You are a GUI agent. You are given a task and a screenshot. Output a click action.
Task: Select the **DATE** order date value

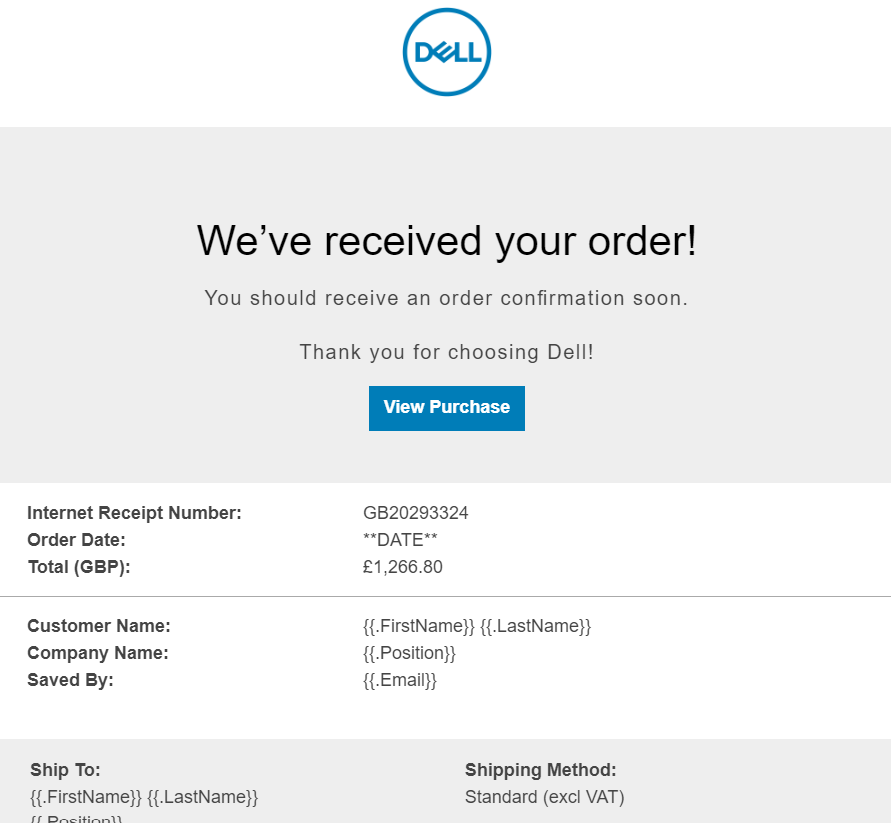400,539
